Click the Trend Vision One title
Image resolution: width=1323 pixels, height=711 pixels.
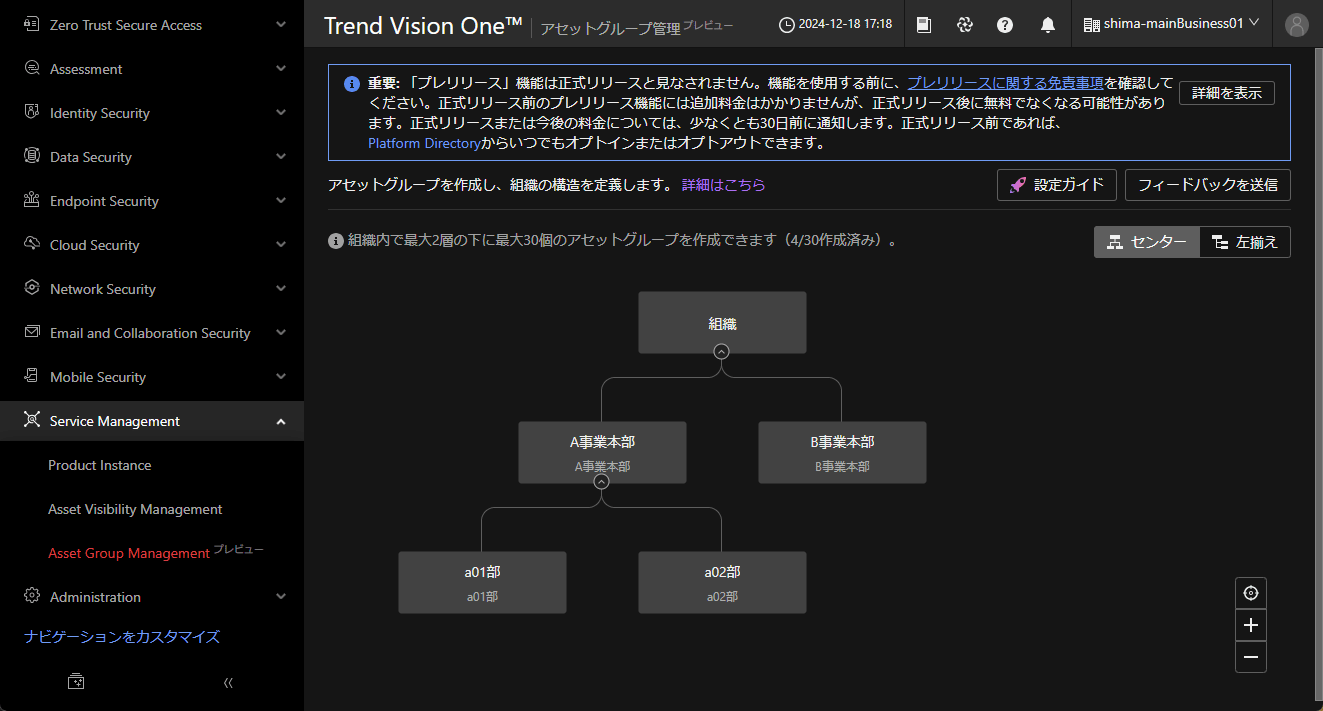[x=423, y=26]
